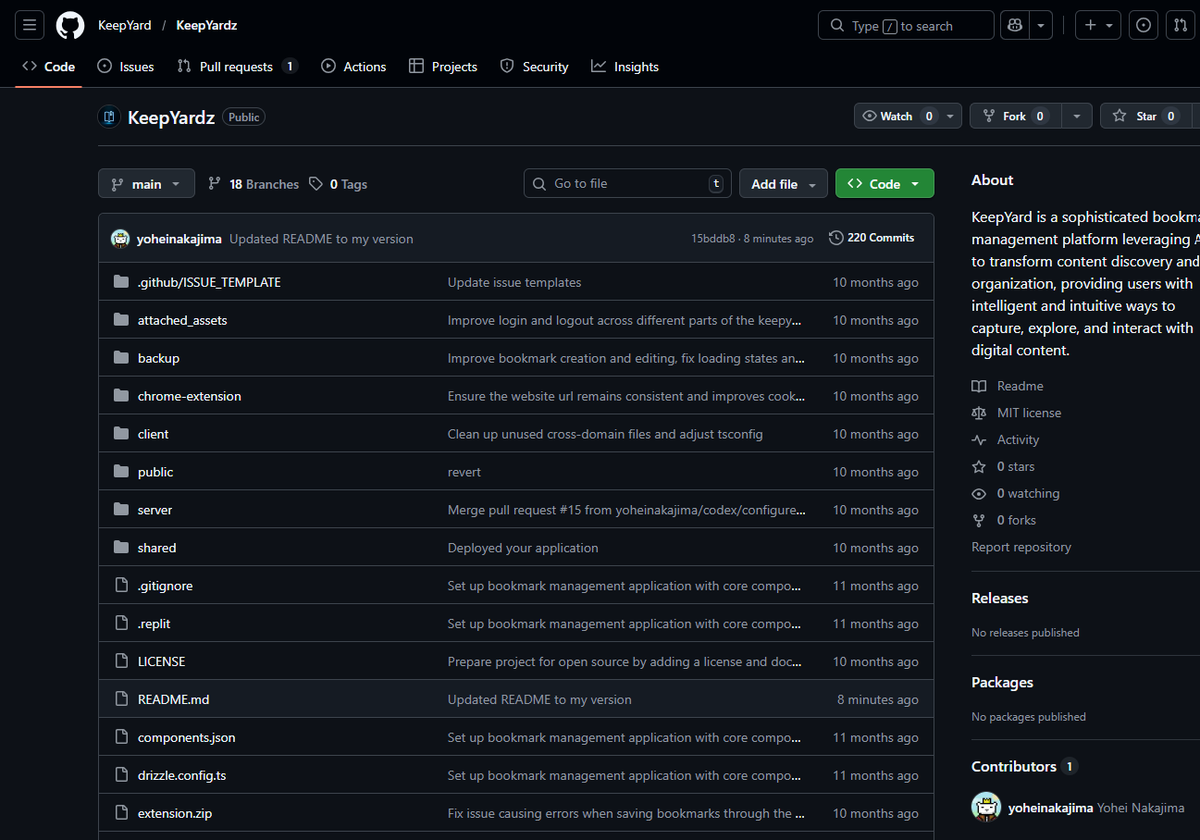Viewport: 1200px width, 840px height.
Task: Open the 18 Branches link
Action: pyautogui.click(x=253, y=184)
